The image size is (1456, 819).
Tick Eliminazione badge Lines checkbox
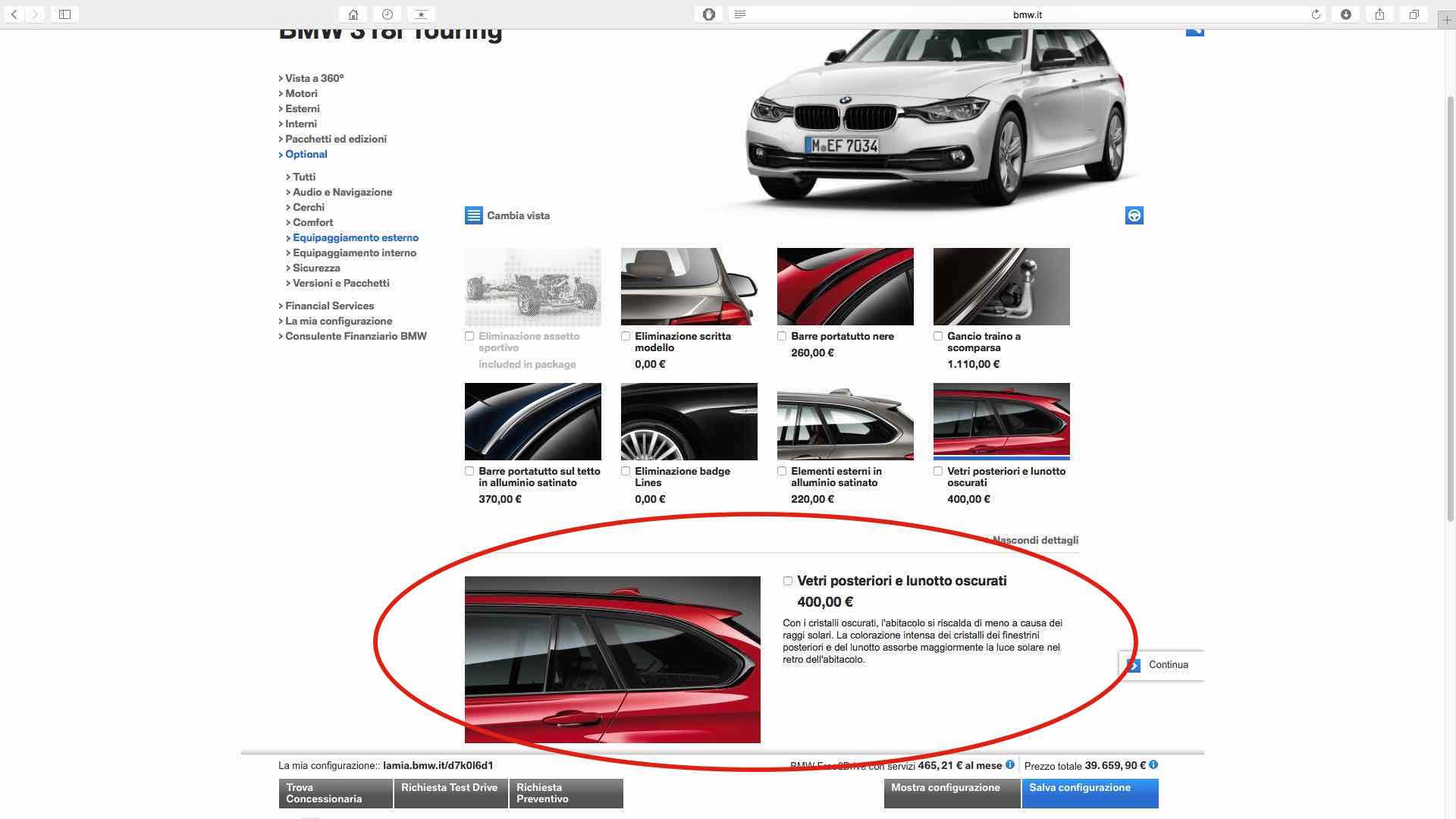pos(626,471)
